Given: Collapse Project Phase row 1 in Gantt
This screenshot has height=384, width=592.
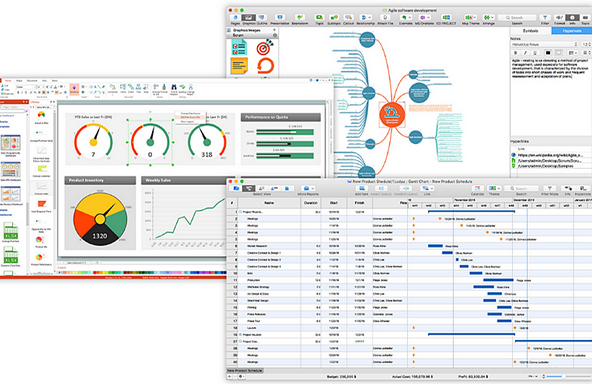Looking at the screenshot, I should (x=240, y=212).
